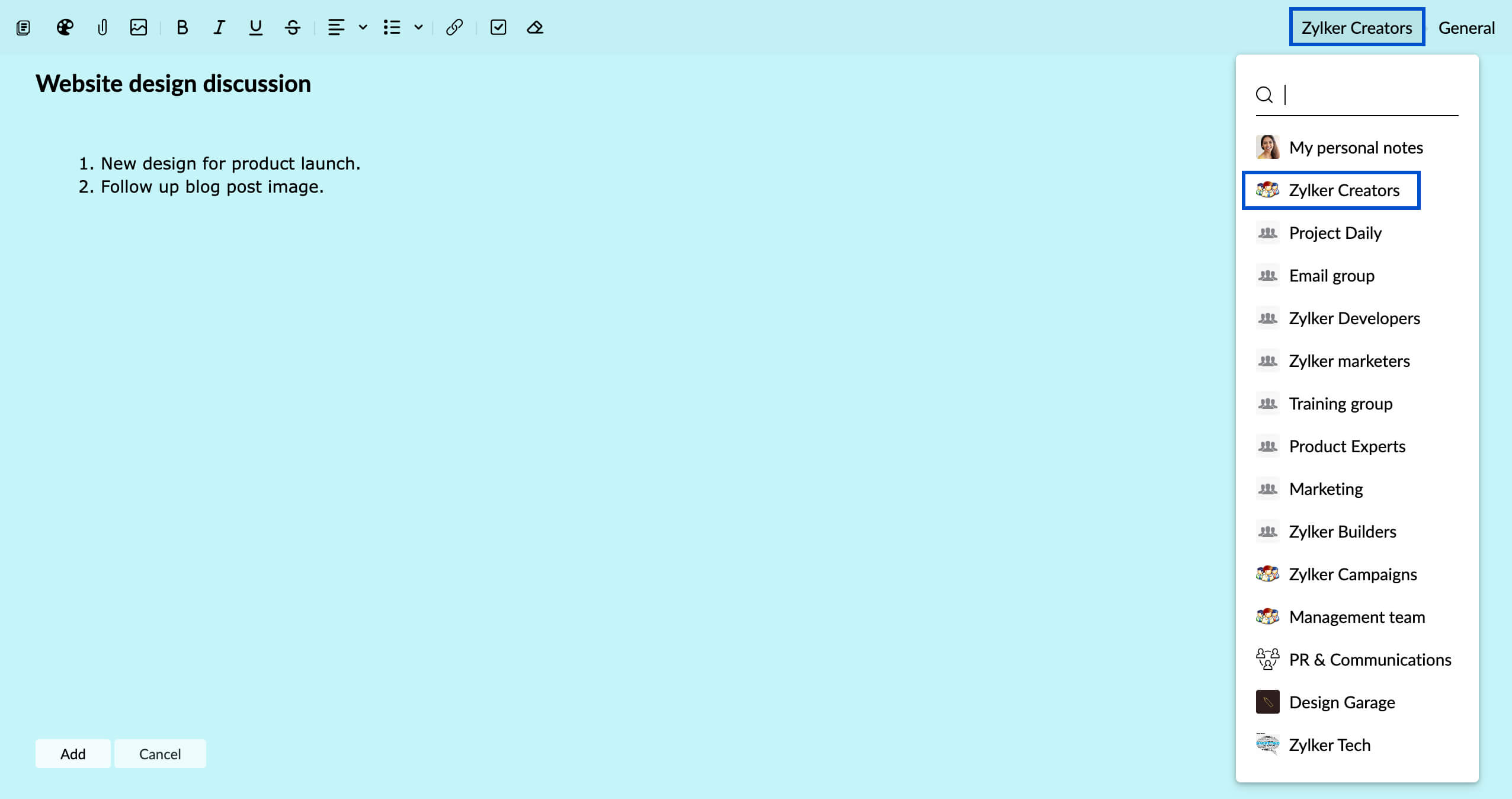Click the Strikethrough formatting icon
The width and height of the screenshot is (1512, 799).
pos(293,27)
